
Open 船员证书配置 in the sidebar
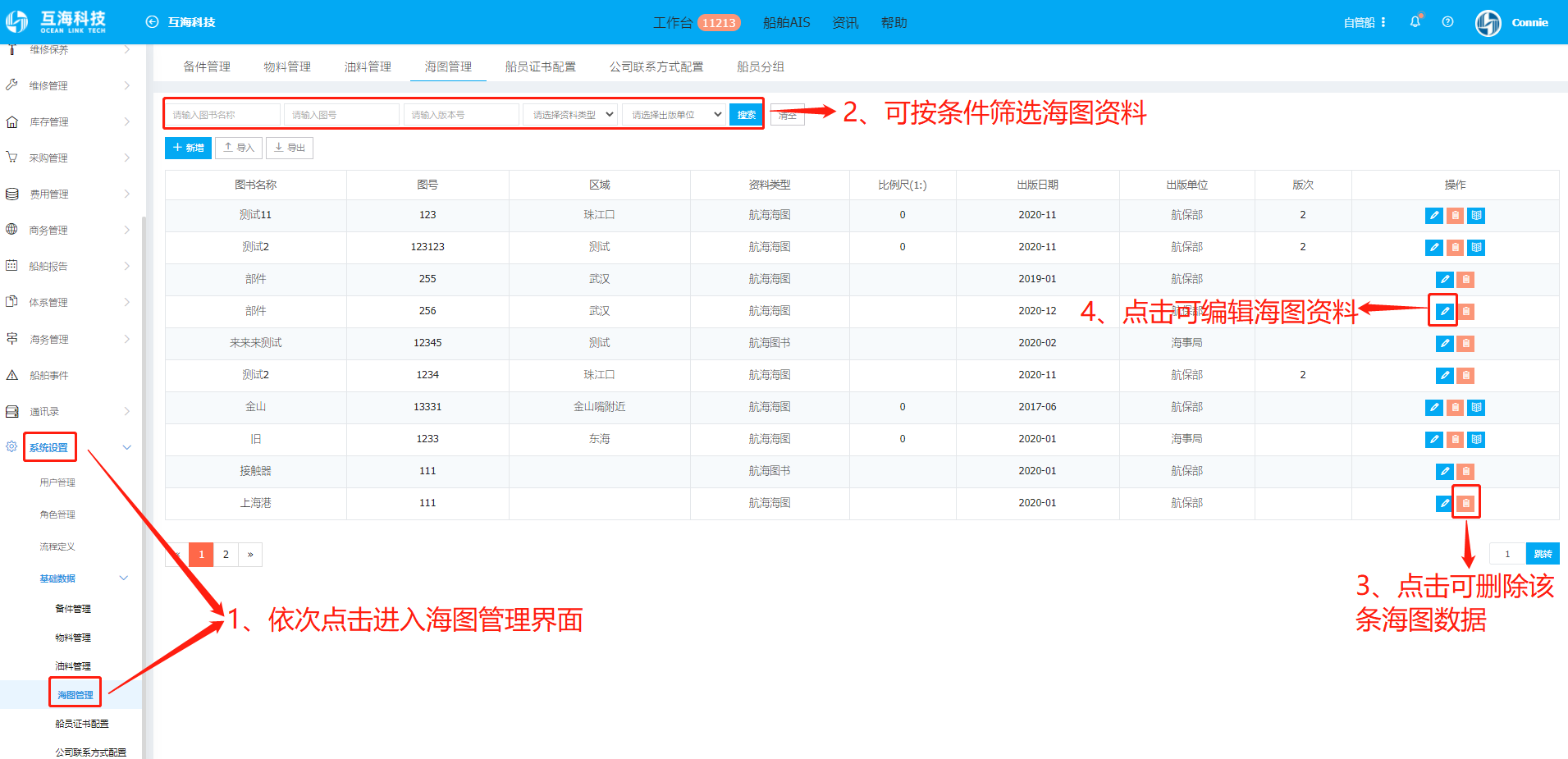click(x=82, y=724)
